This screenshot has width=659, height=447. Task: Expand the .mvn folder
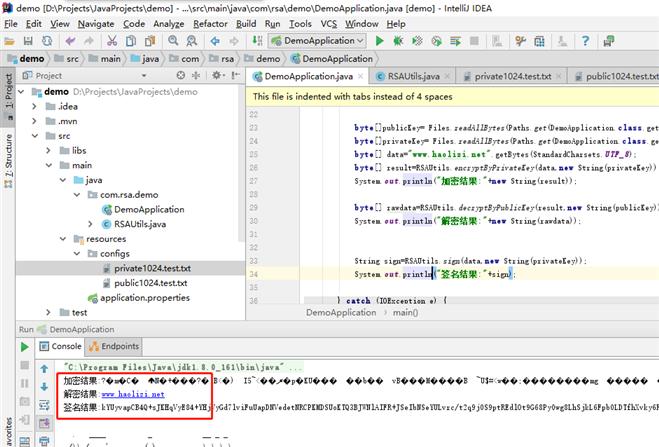(34, 121)
